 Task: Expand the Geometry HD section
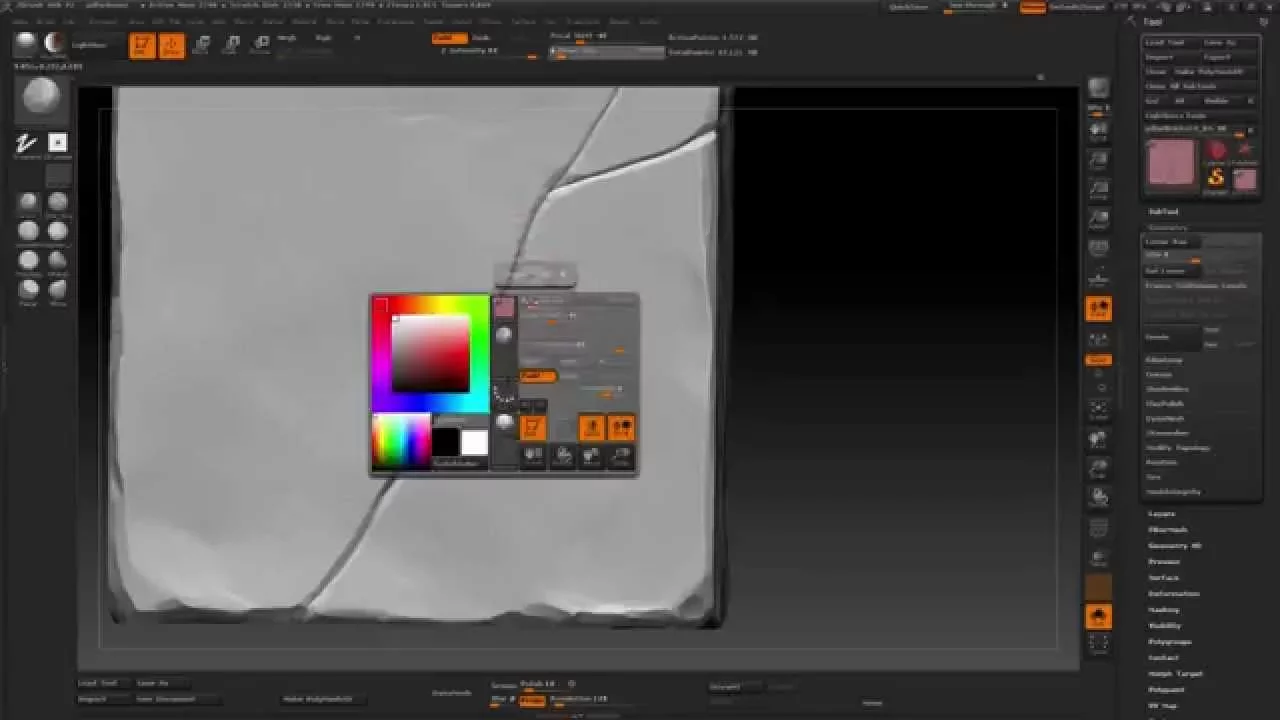click(1174, 546)
